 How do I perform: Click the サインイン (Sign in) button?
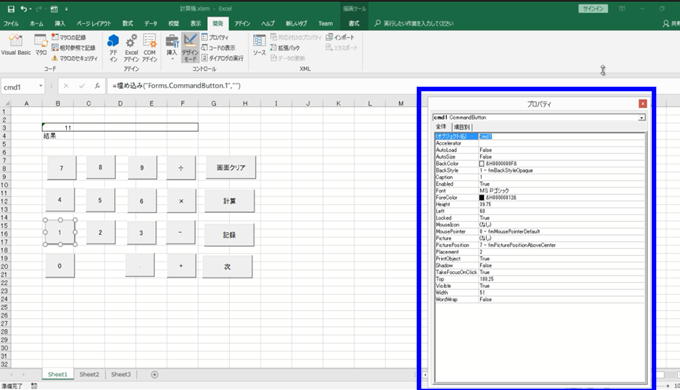click(593, 9)
